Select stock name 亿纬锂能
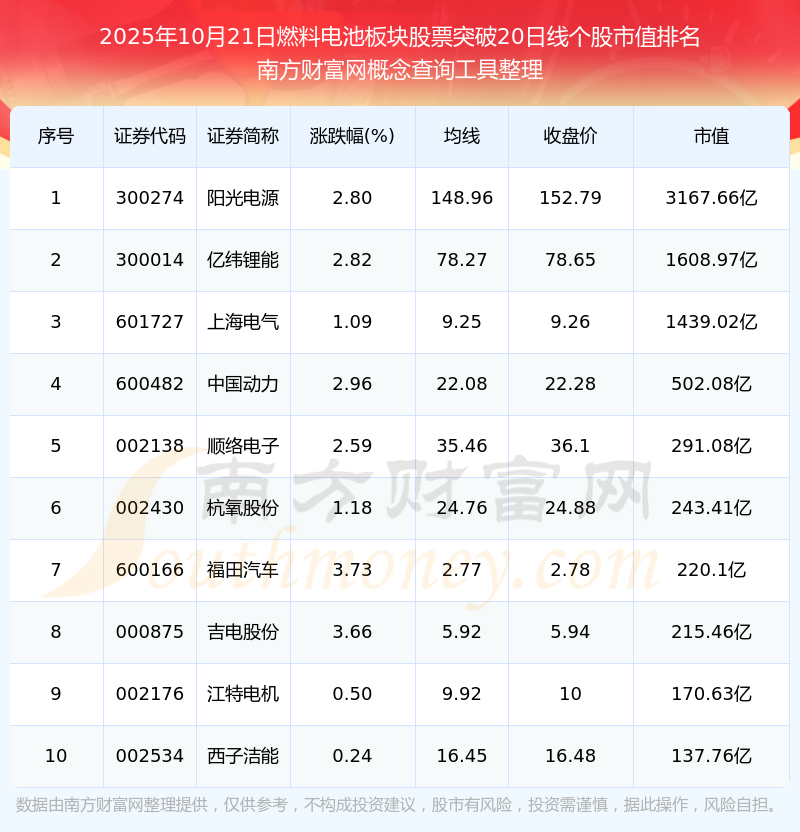This screenshot has height=832, width=800. [x=243, y=260]
